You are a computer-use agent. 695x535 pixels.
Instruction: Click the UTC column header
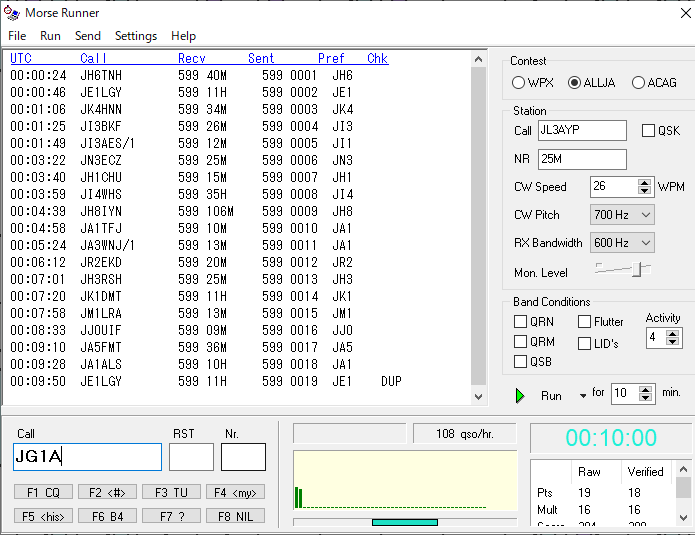coord(21,58)
